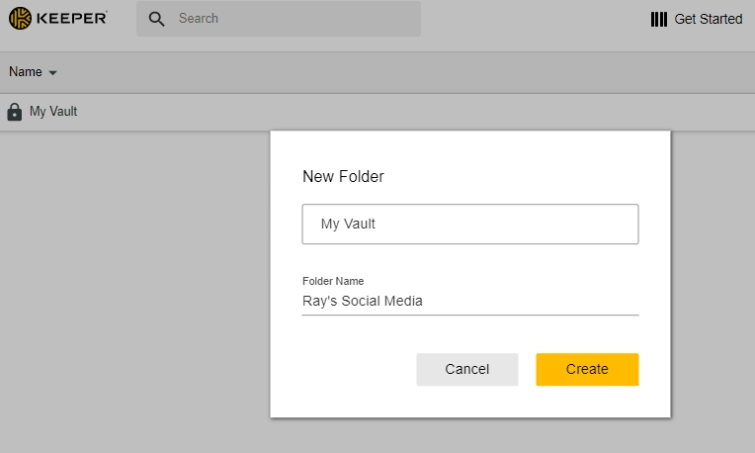Click empty space in the top header bar
The height and width of the screenshot is (453, 755).
[530, 19]
